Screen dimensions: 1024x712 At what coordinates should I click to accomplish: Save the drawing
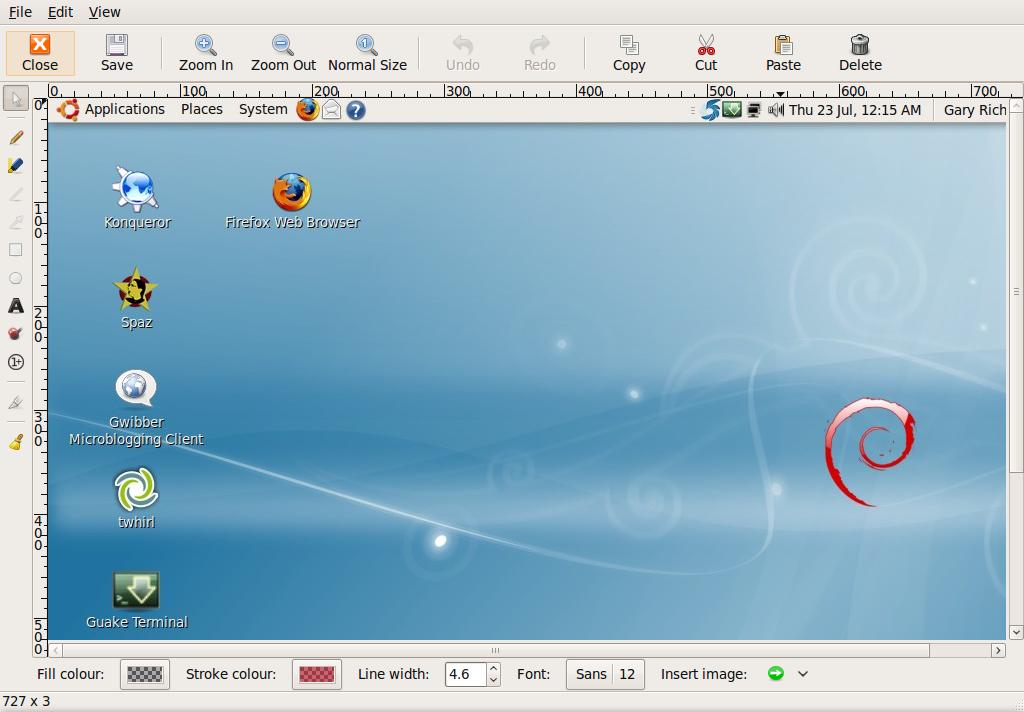click(117, 53)
